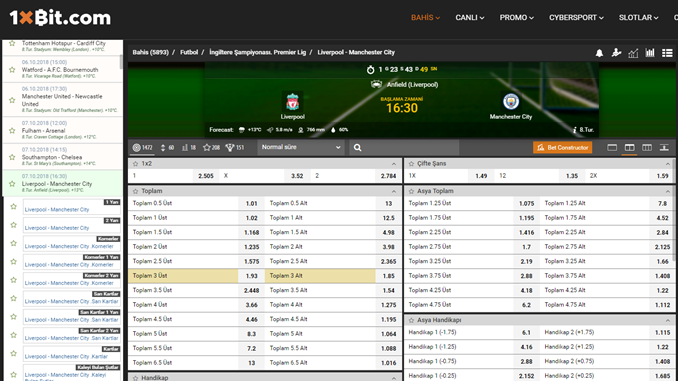Toggle favorite star for 1x2 market
The height and width of the screenshot is (381, 678).
tap(135, 163)
